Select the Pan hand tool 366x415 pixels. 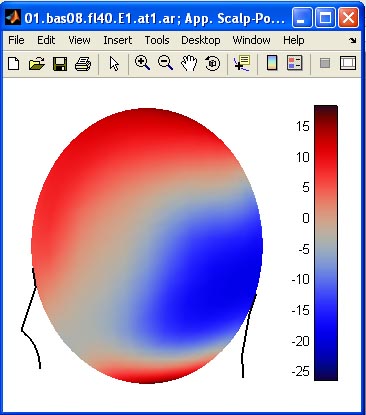tap(189, 63)
